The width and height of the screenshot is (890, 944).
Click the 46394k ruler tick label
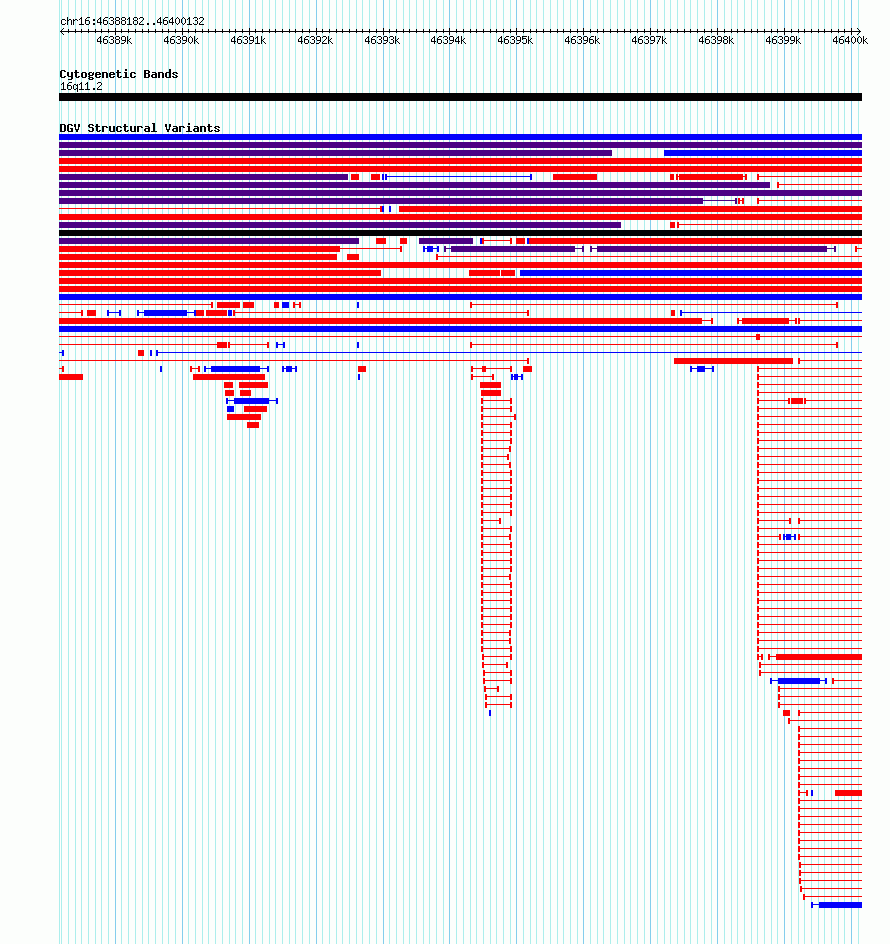point(448,40)
